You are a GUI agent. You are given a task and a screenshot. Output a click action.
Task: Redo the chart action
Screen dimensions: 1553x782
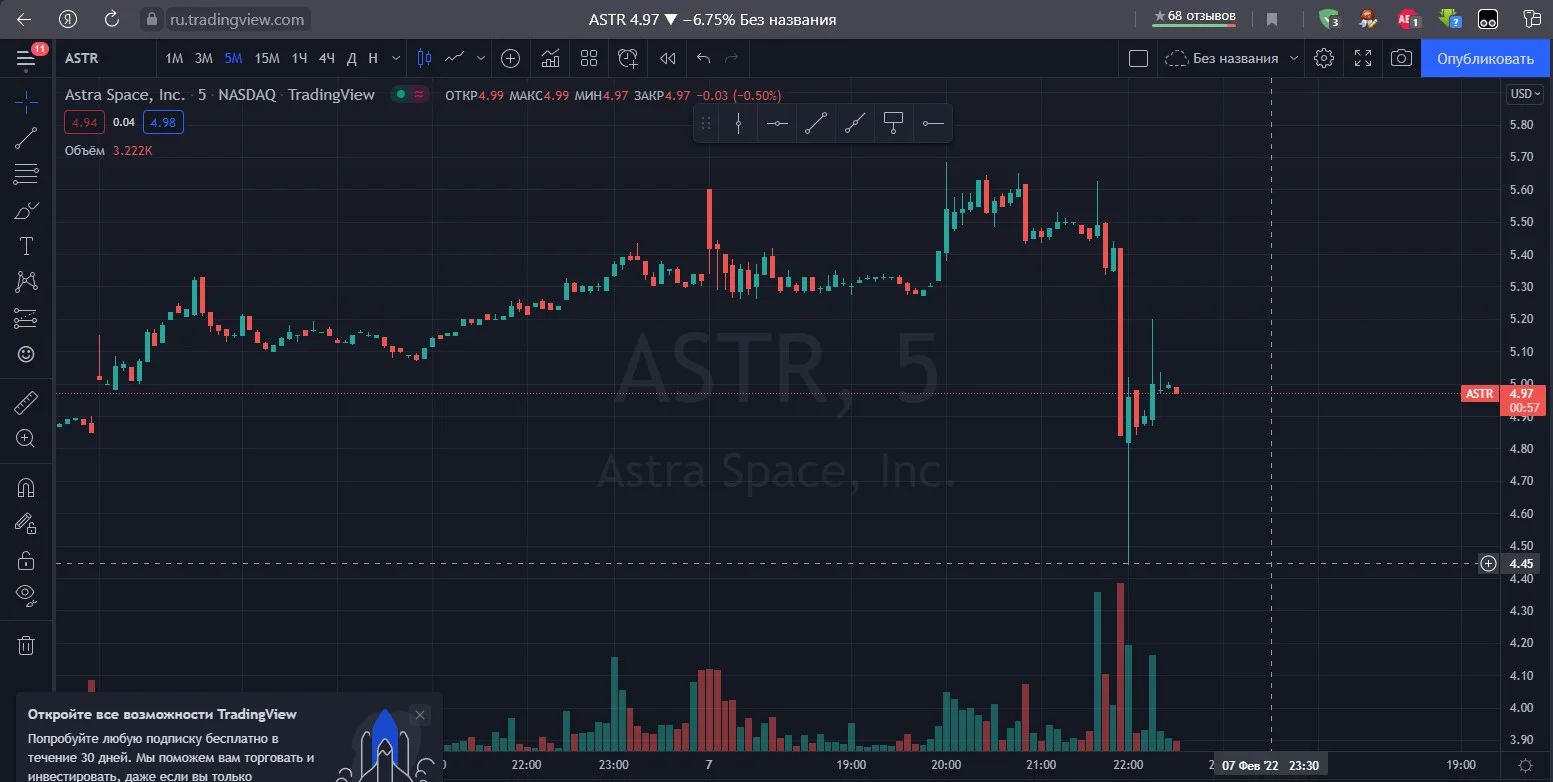click(x=731, y=59)
